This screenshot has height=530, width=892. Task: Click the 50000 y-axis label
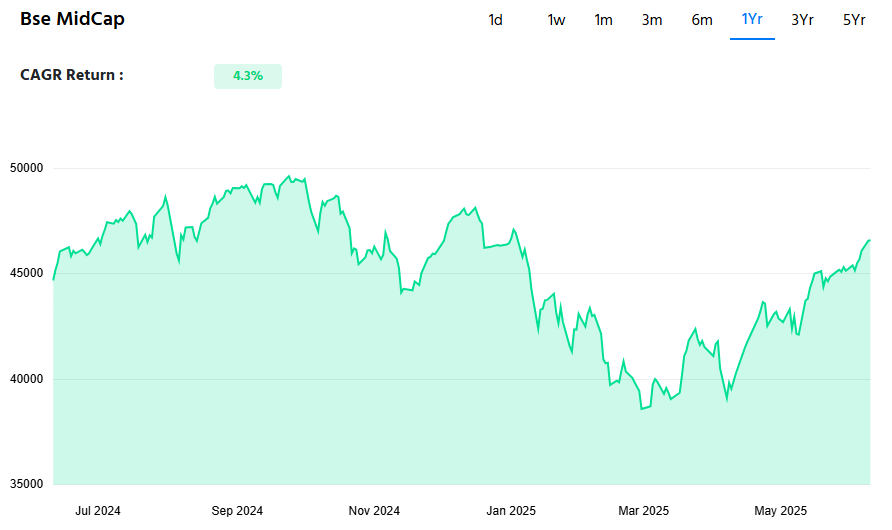(x=27, y=168)
